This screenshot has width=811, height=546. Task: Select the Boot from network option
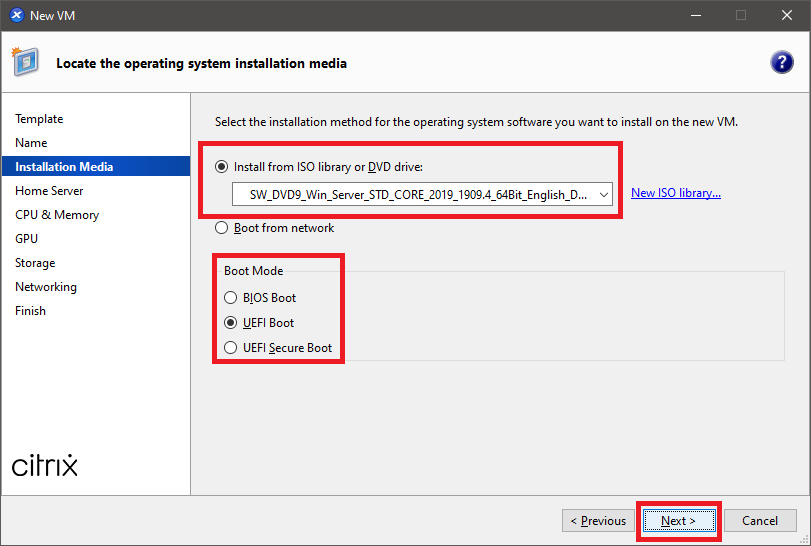click(x=222, y=228)
